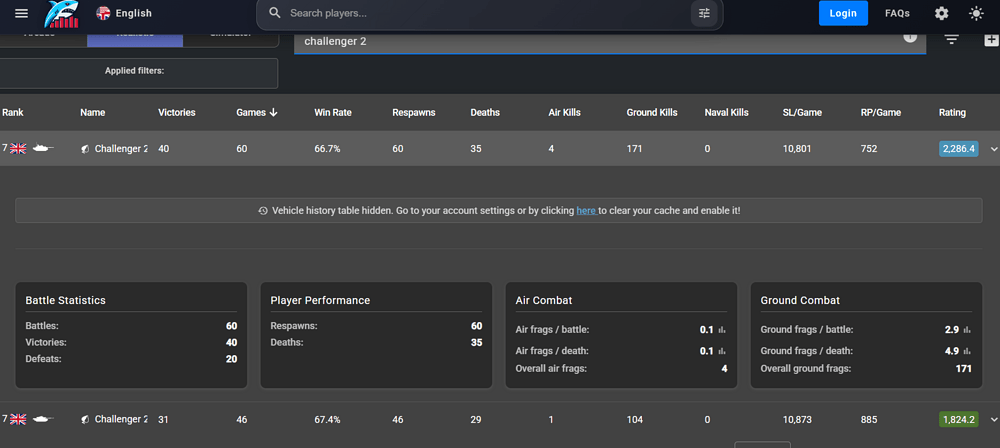Click the Air Combat card title
This screenshot has width=1000, height=448.
click(x=543, y=300)
